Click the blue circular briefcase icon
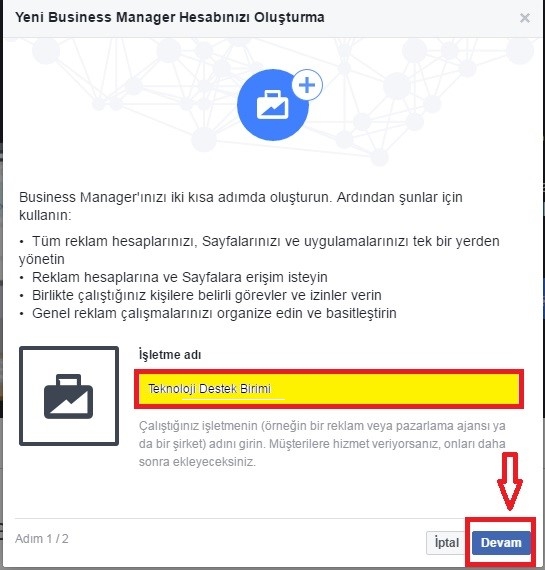Image resolution: width=545 pixels, height=570 pixels. [272, 106]
